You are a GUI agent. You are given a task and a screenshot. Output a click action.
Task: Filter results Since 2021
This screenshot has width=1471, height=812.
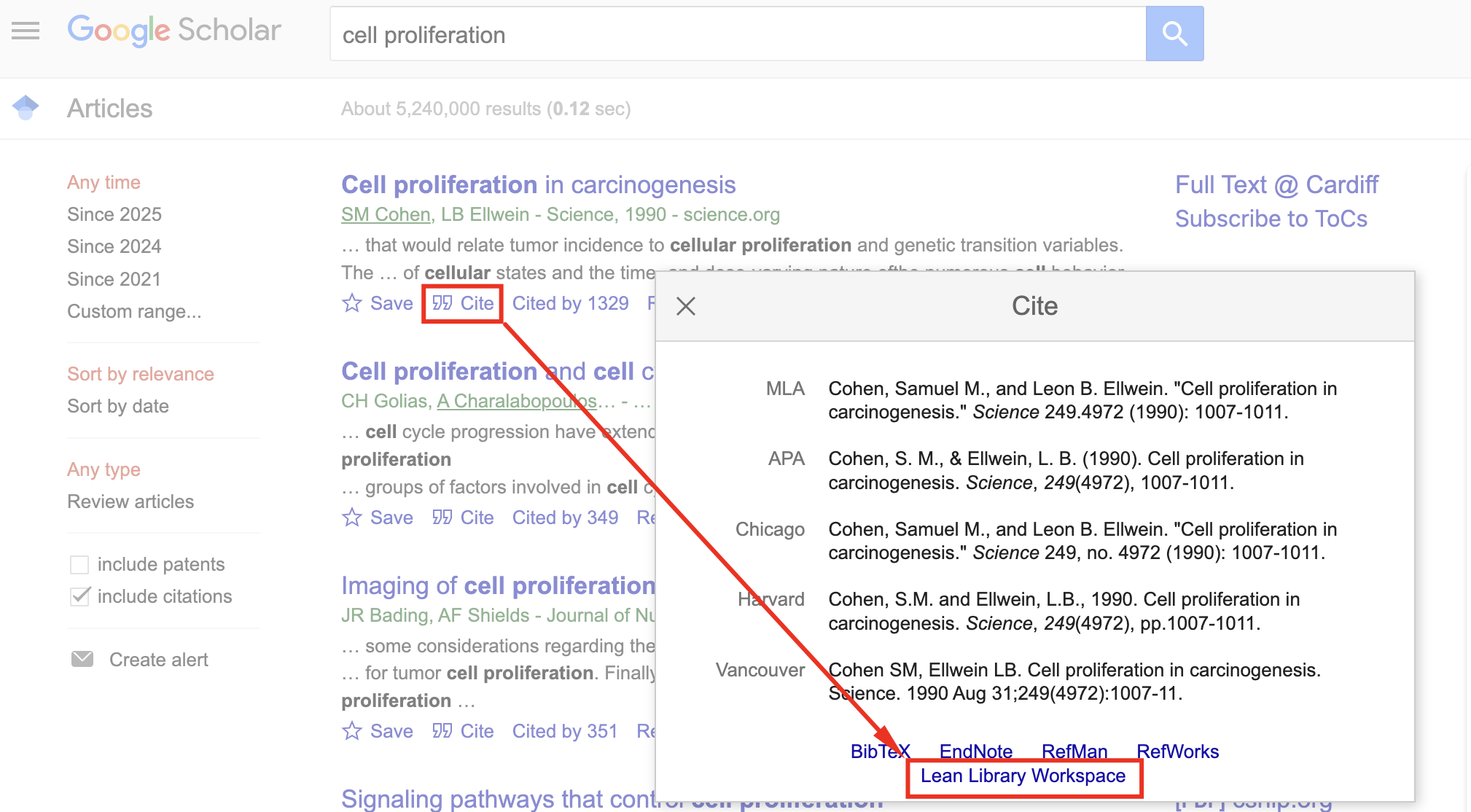(114, 279)
